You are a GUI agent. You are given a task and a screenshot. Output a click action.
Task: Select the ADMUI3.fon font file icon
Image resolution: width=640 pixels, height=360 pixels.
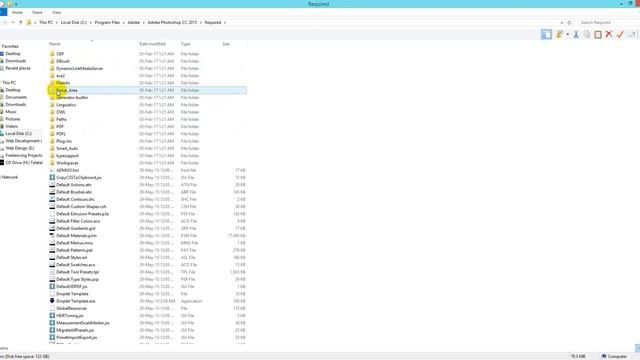(x=52, y=170)
